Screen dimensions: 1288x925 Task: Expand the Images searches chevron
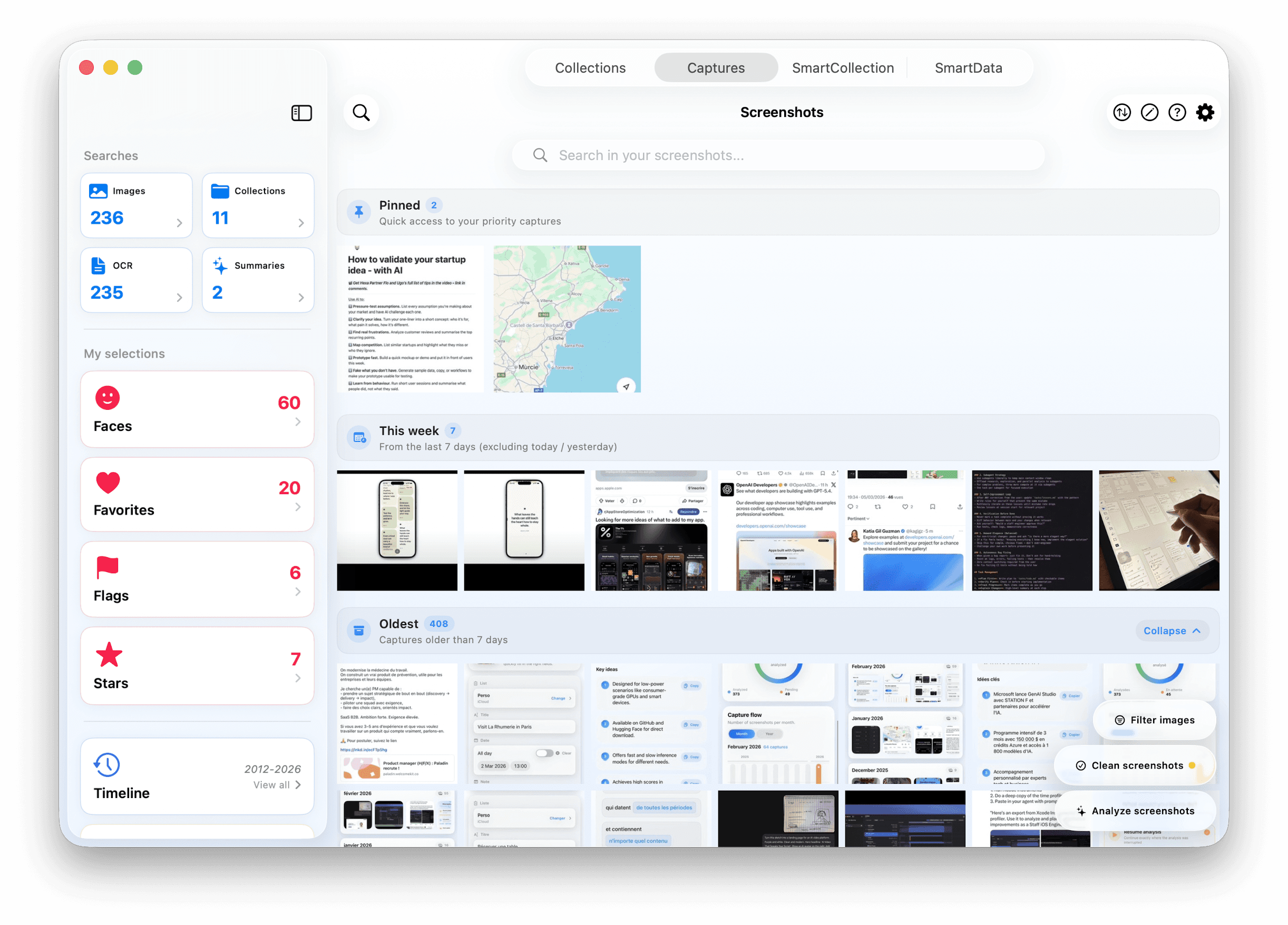(180, 223)
